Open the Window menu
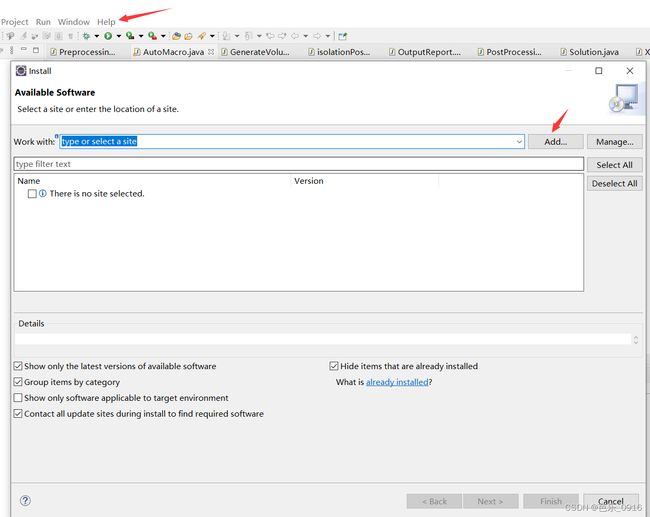650x517 pixels. click(x=74, y=22)
